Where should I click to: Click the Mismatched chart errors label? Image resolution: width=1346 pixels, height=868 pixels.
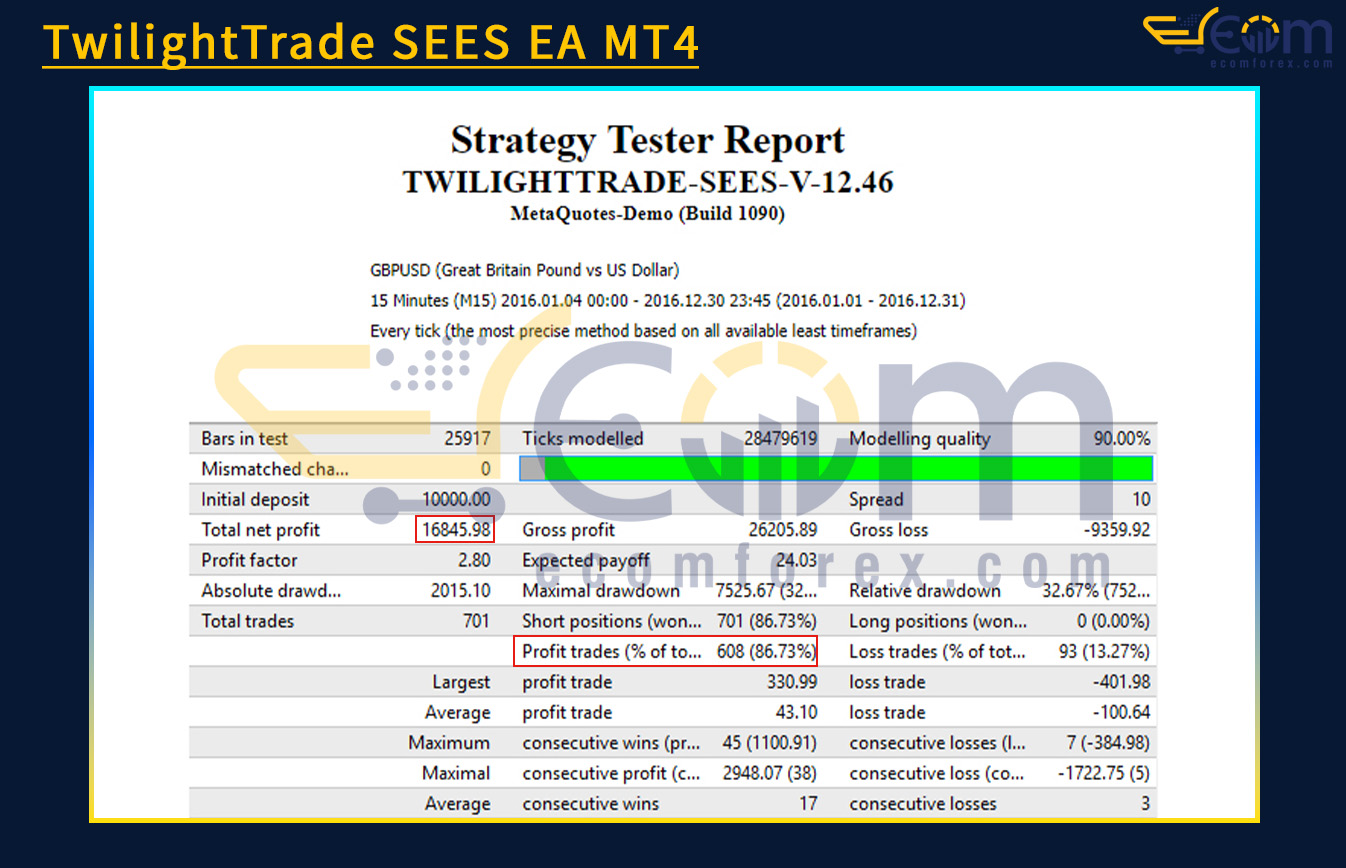[x=275, y=469]
